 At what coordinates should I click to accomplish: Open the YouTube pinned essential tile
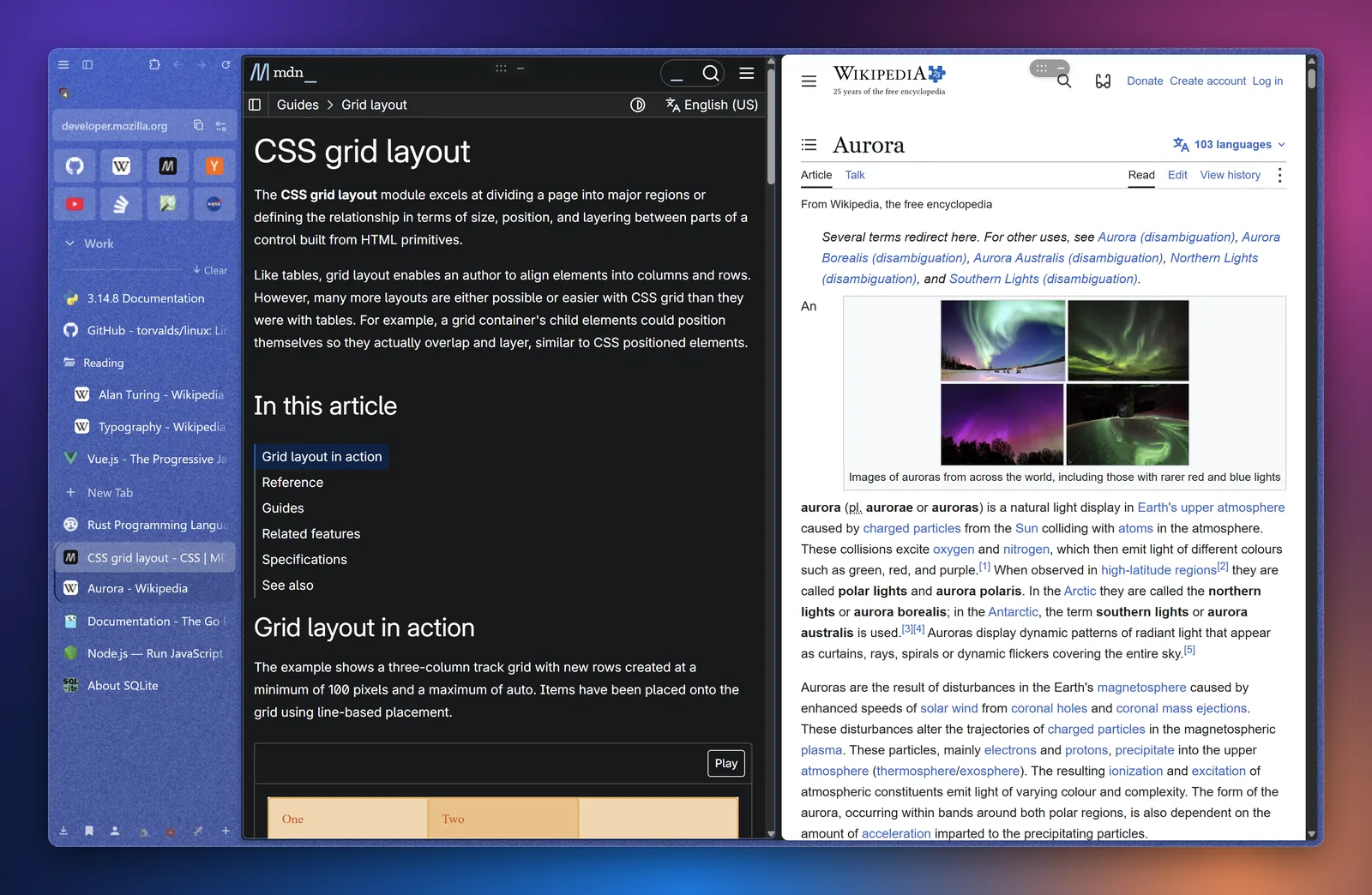[x=75, y=204]
